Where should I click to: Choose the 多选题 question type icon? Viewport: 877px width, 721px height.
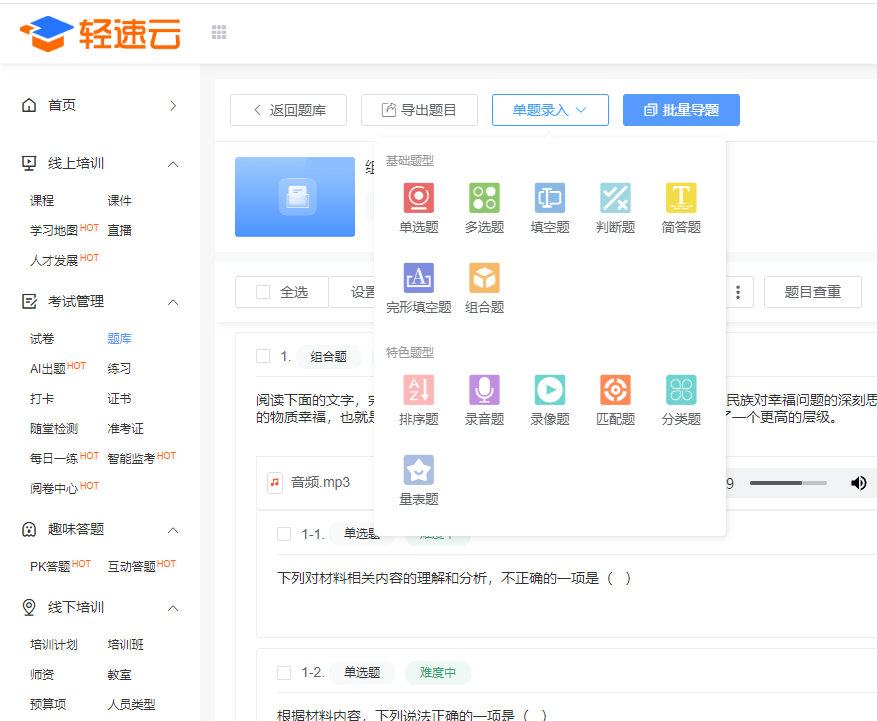(x=484, y=197)
